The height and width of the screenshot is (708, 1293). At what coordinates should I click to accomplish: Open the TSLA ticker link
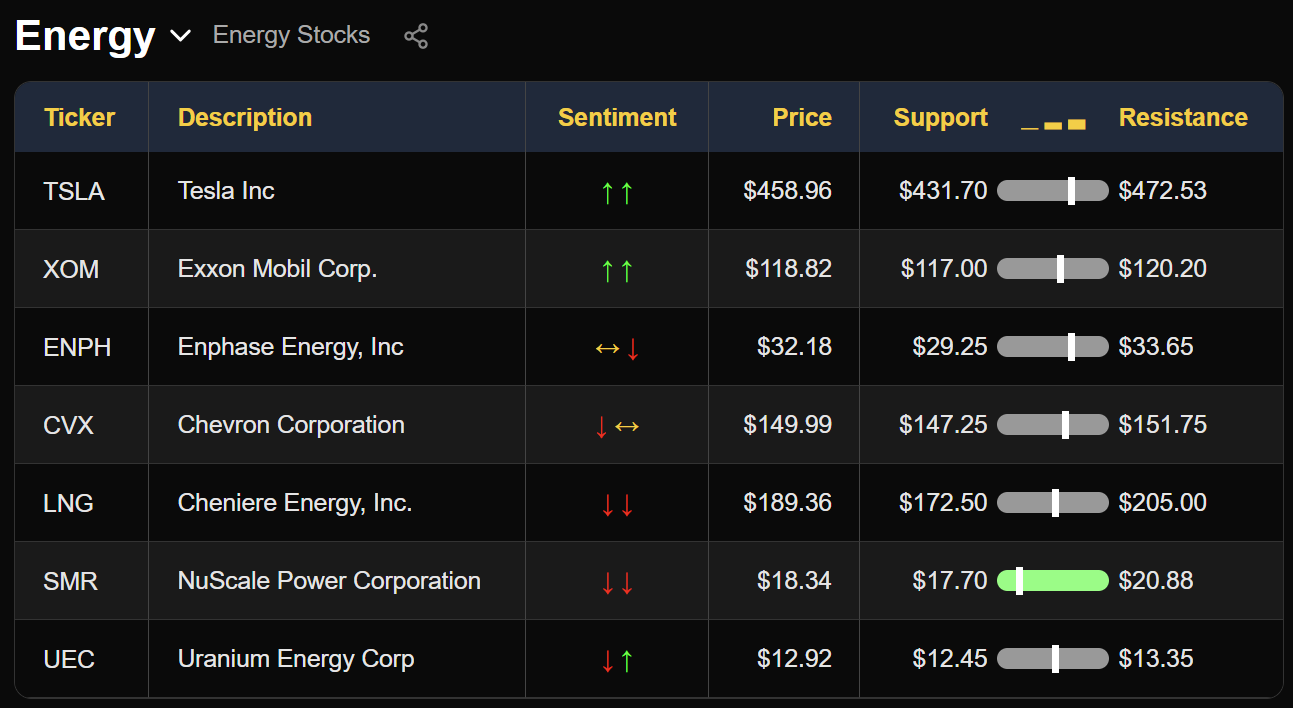click(x=74, y=191)
